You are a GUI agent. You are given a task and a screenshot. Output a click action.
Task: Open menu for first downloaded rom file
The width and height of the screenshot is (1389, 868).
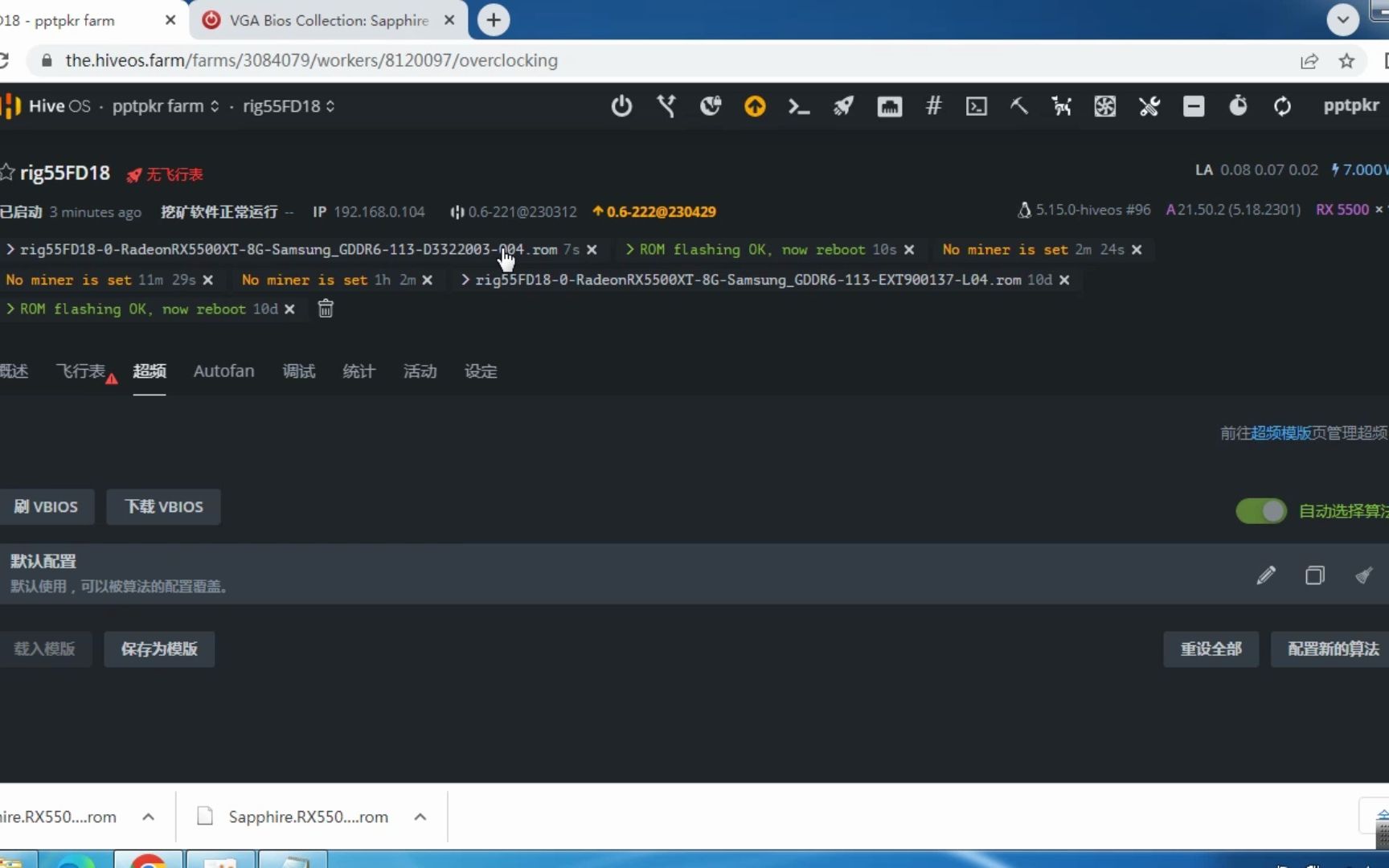coord(148,817)
